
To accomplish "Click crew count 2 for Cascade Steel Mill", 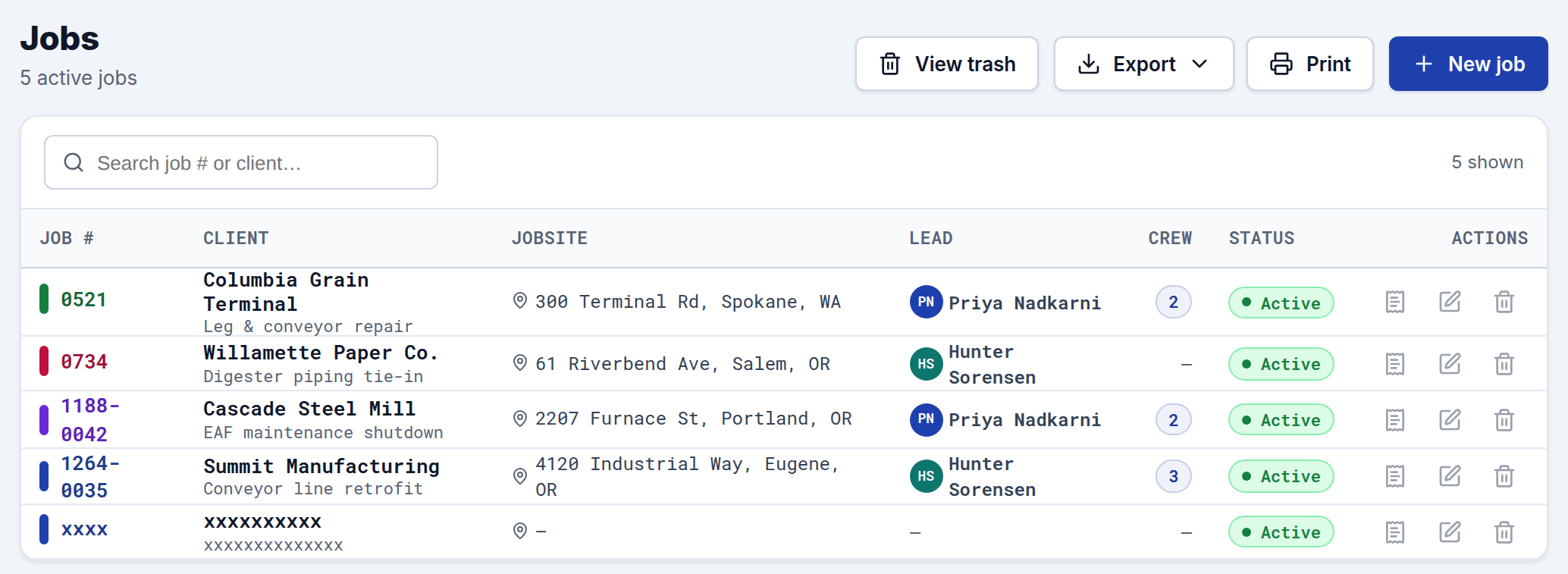I will point(1173,419).
